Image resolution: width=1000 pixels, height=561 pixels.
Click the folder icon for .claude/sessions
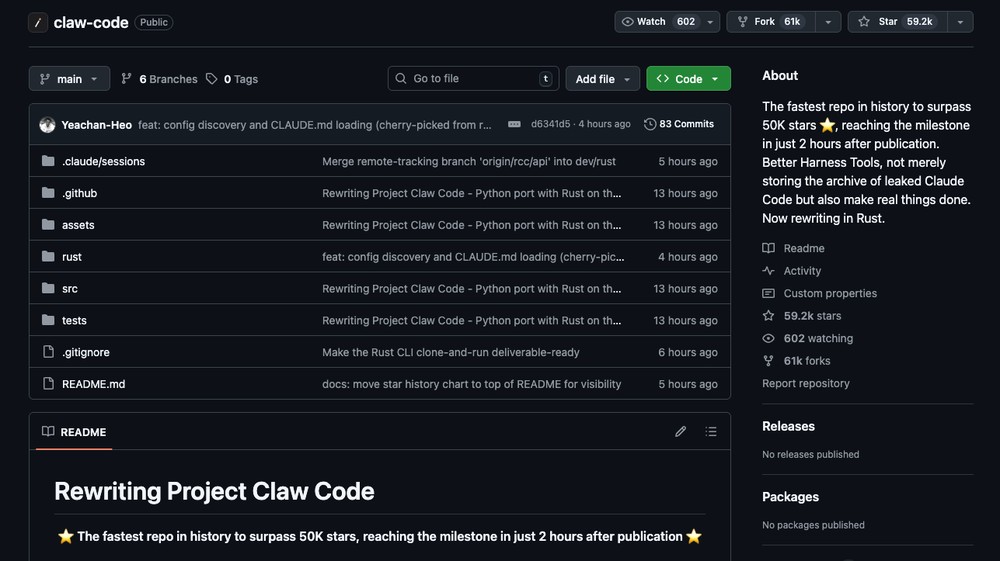point(48,161)
